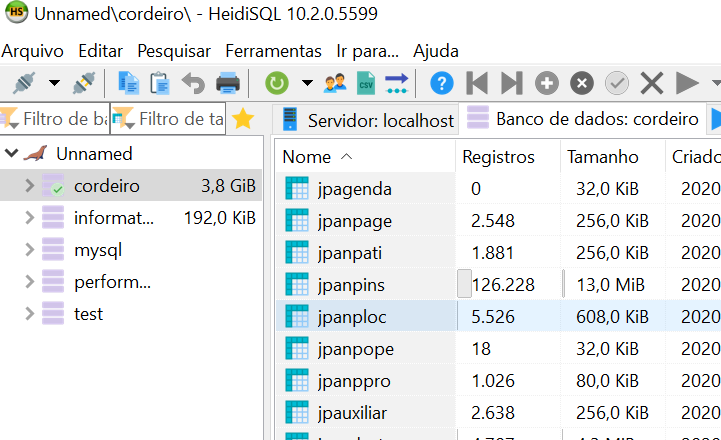Click the Cancel editing X icon
Viewport: 721px width, 440px height.
[x=652, y=83]
